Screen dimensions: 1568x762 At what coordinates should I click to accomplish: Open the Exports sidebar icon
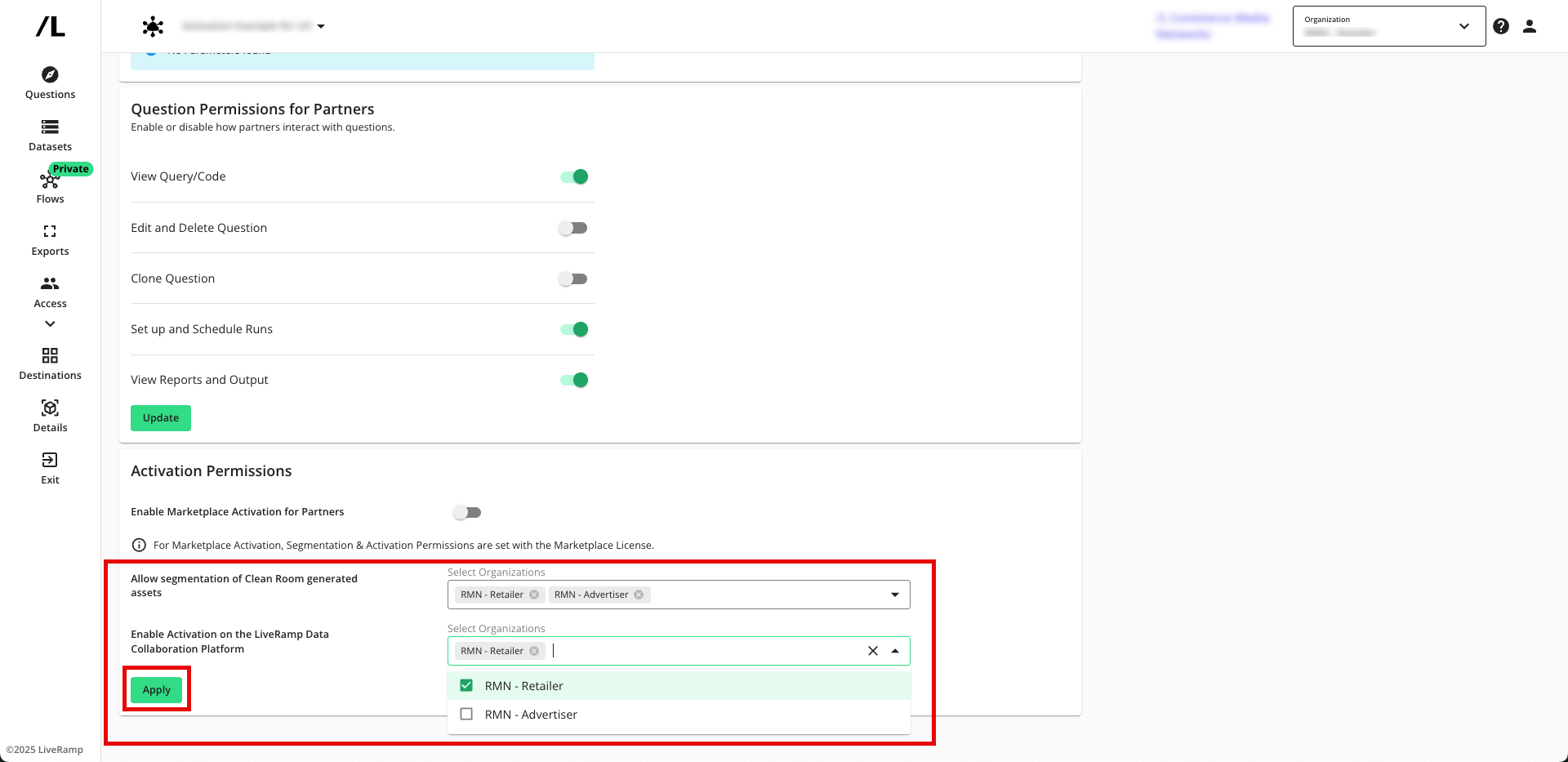click(50, 232)
